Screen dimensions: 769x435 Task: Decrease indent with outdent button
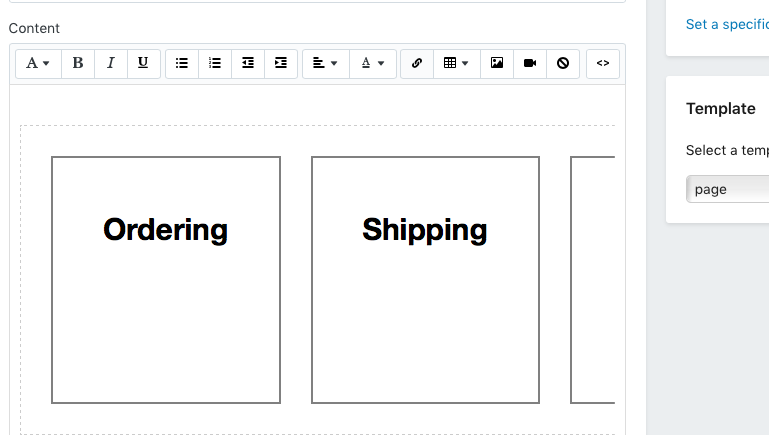[x=248, y=63]
